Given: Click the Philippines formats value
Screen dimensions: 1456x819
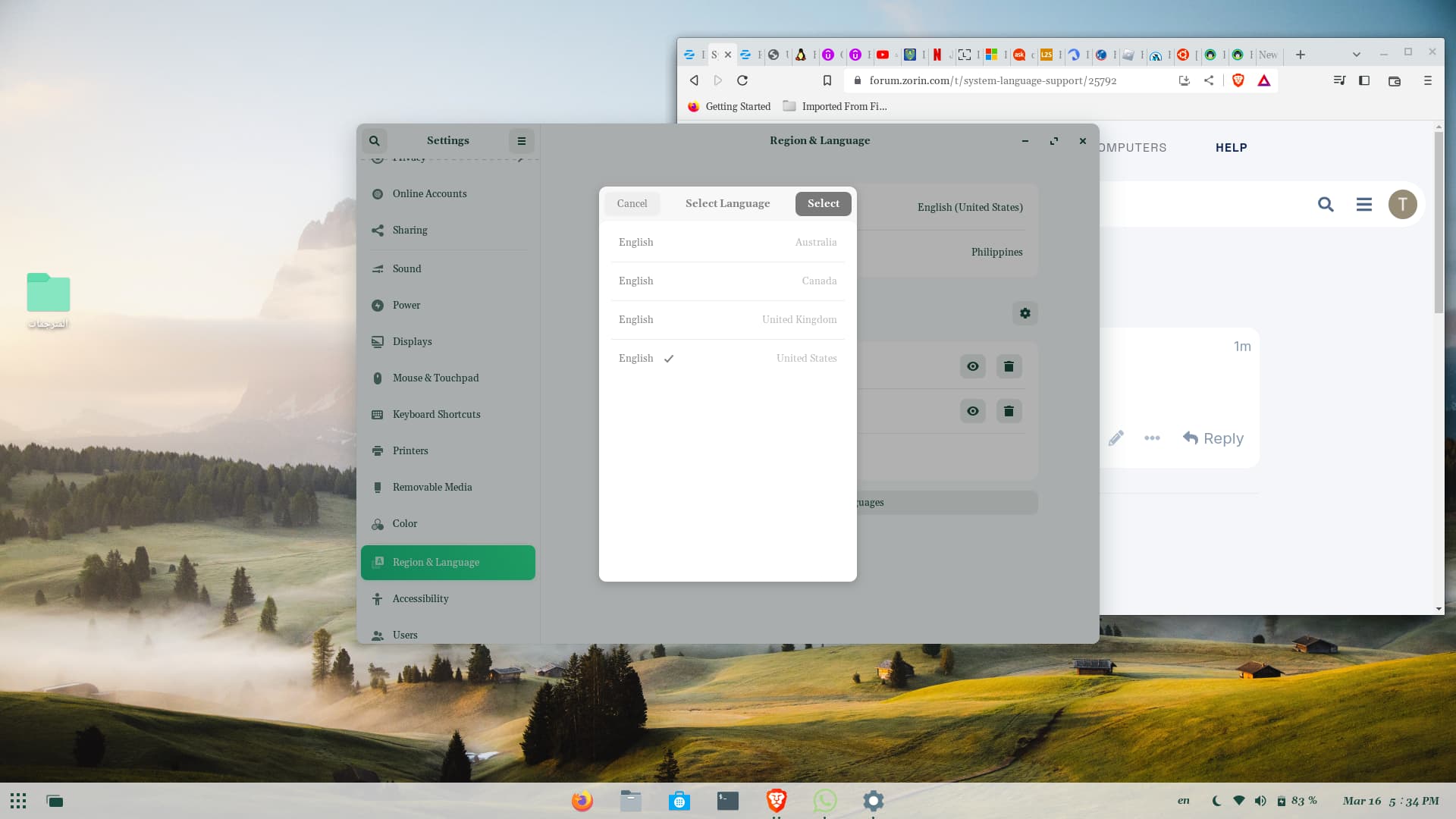Looking at the screenshot, I should pyautogui.click(x=996, y=253).
